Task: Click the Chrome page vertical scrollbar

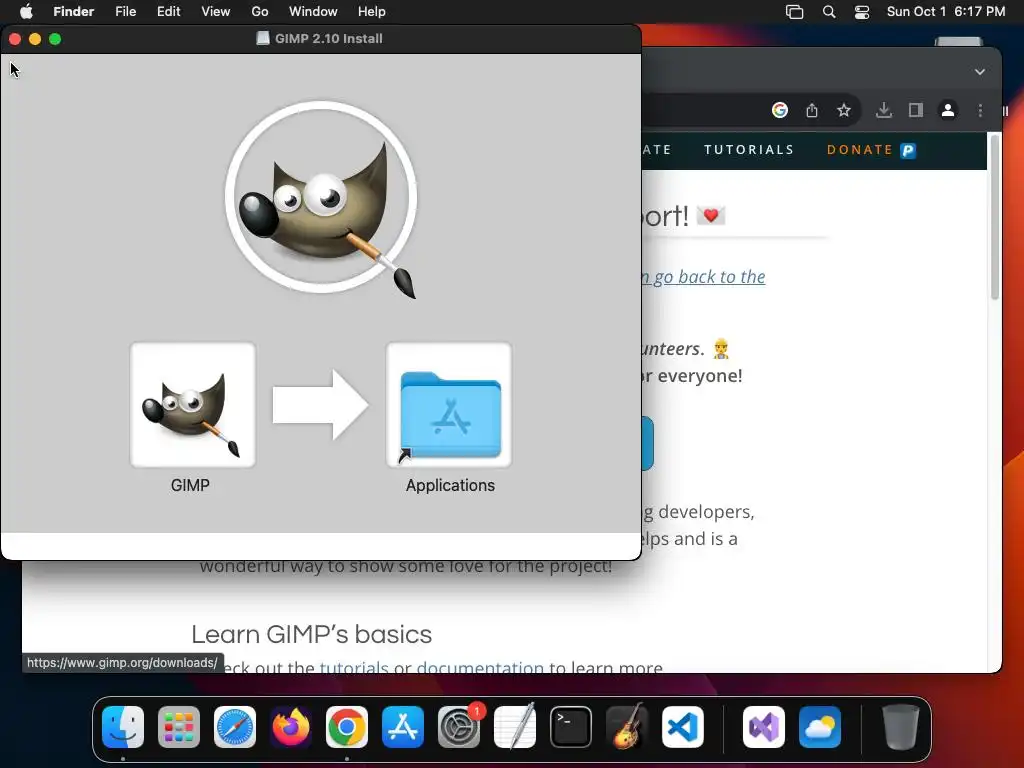Action: click(995, 217)
